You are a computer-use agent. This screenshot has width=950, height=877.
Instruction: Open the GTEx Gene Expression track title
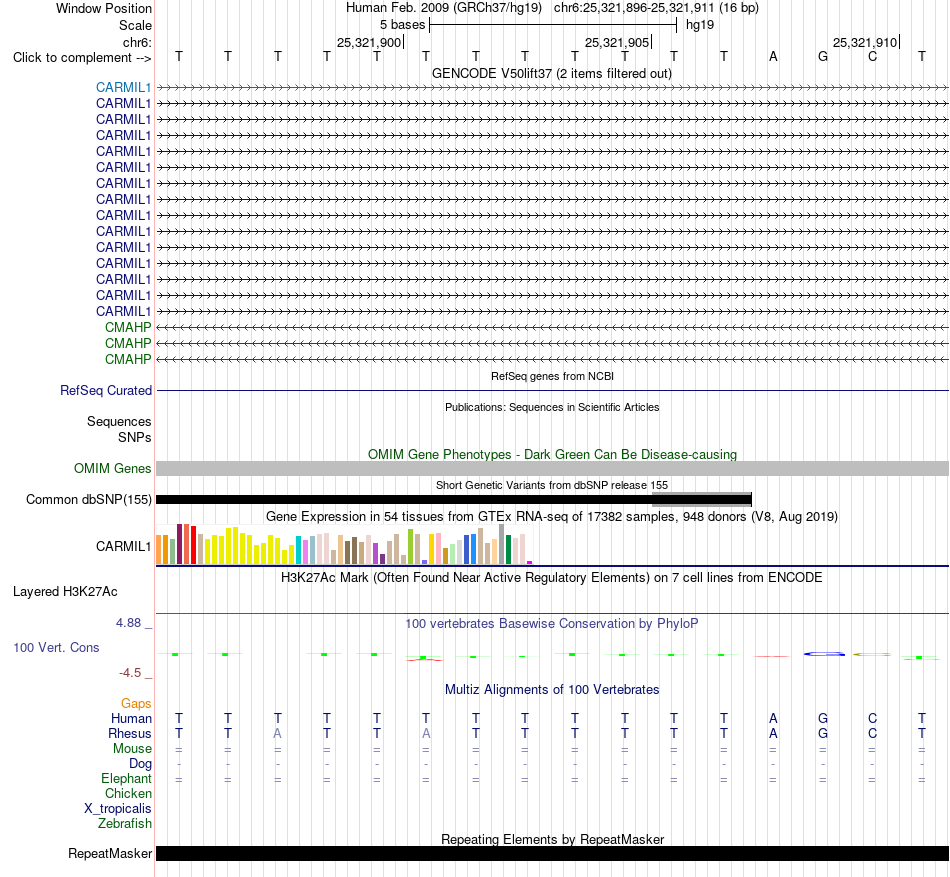pos(552,517)
